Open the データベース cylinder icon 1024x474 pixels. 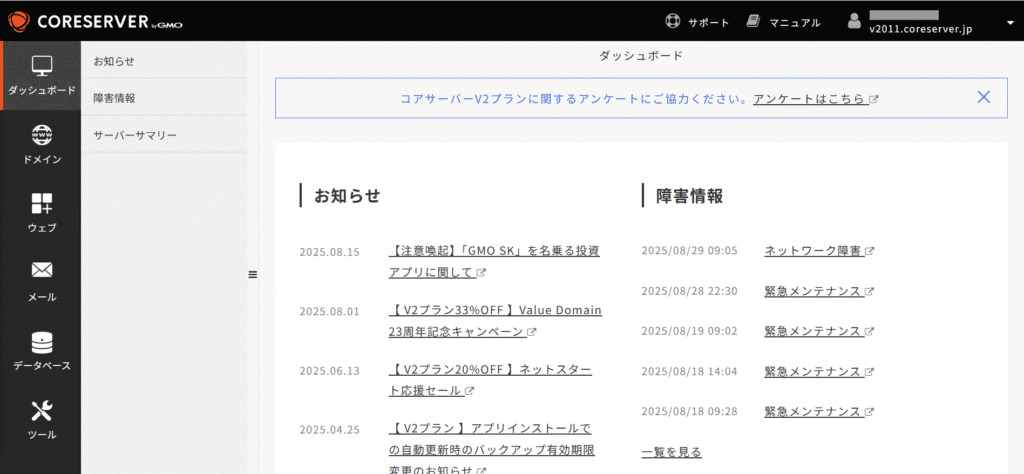pyautogui.click(x=42, y=341)
